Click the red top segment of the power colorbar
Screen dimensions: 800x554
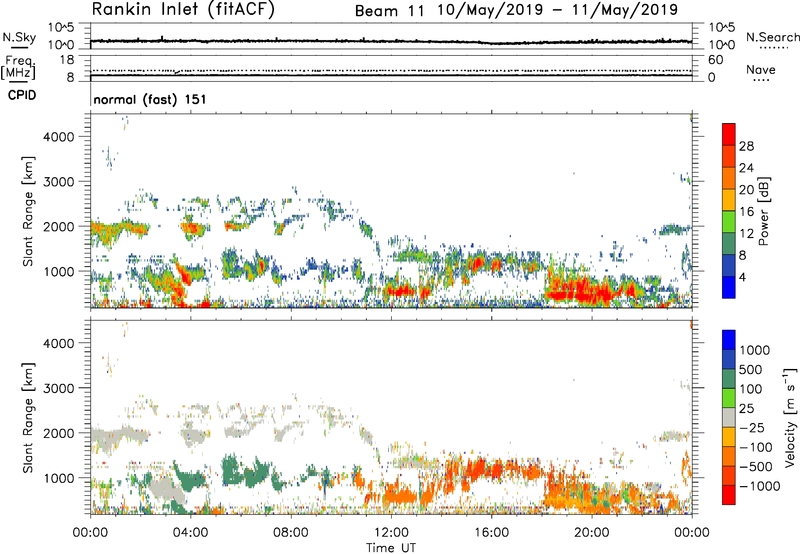pyautogui.click(x=729, y=134)
